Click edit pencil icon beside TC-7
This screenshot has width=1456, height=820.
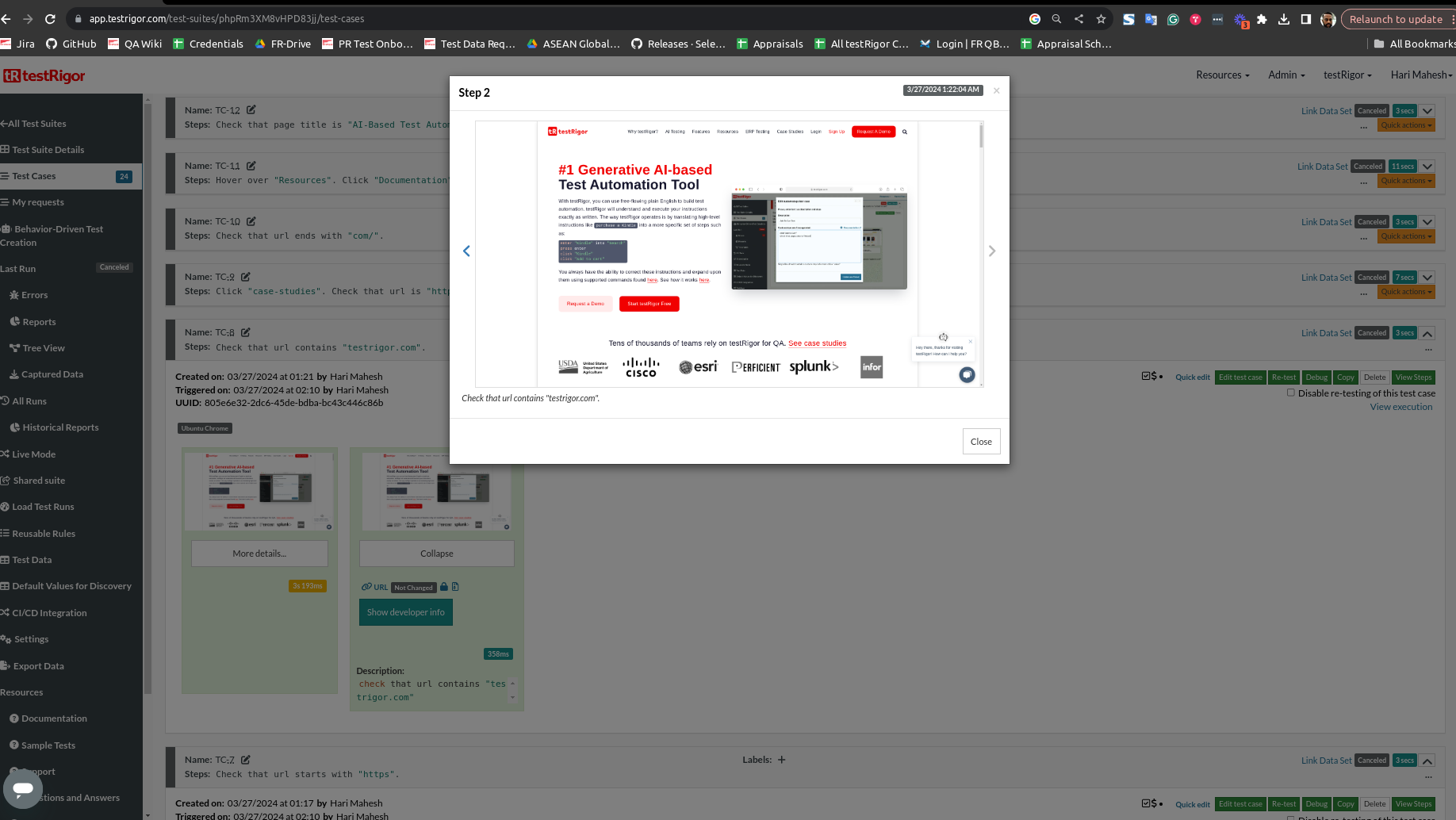[246, 760]
